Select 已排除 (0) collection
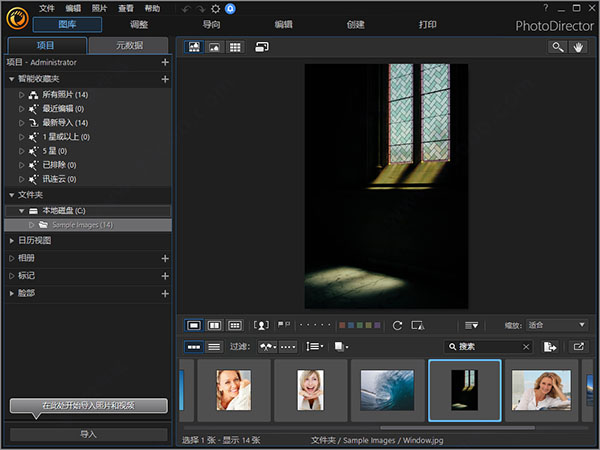Viewport: 600px width, 450px height. (x=59, y=165)
